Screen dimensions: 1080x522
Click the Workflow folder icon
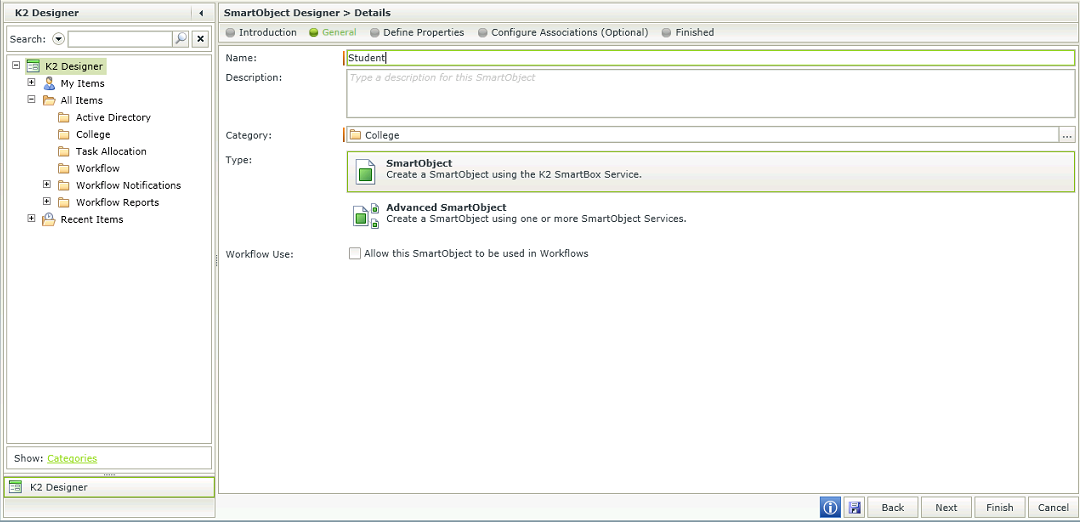coord(64,168)
